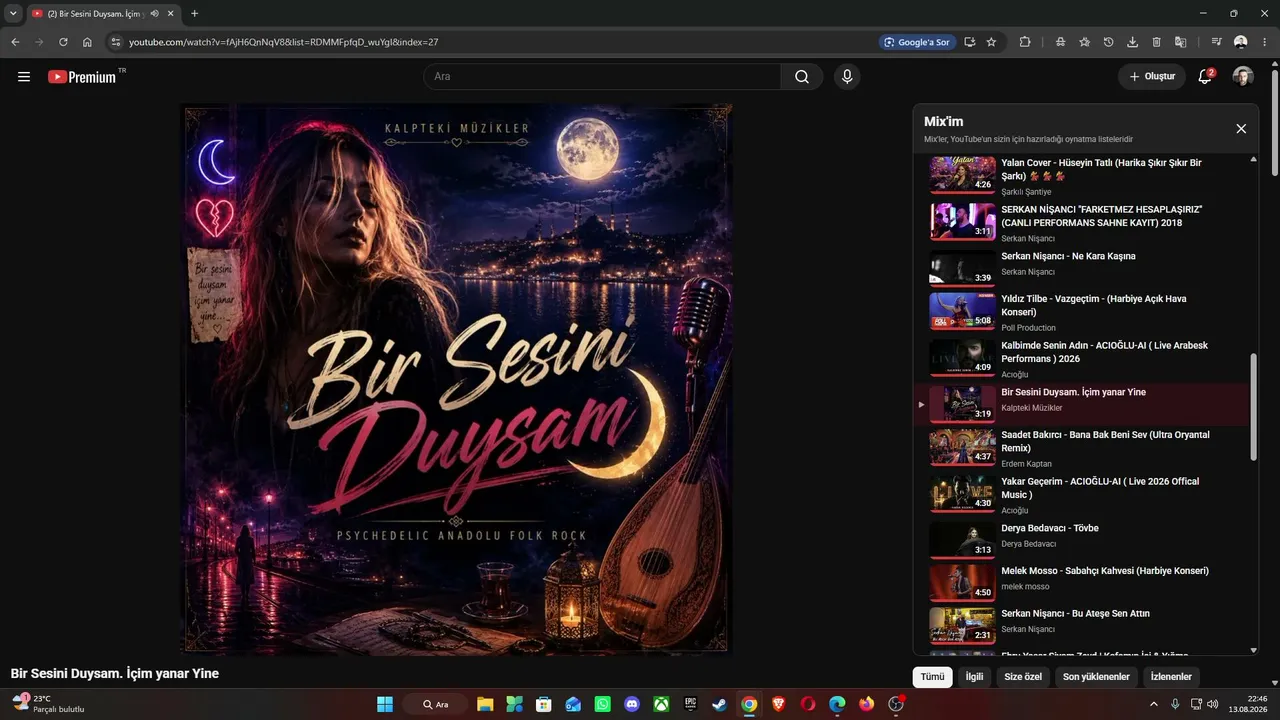This screenshot has height=720, width=1280.
Task: Mute the tab via speaker icon
Action: pyautogui.click(x=155, y=14)
